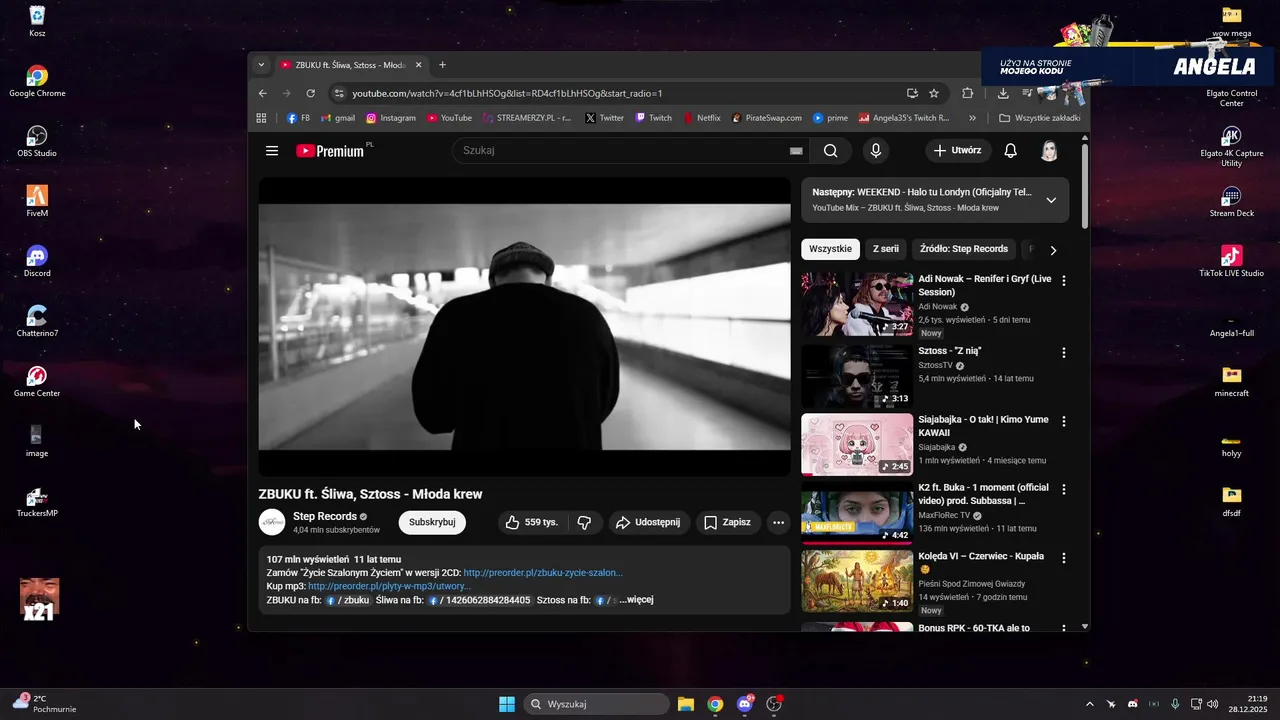The height and width of the screenshot is (720, 1280).
Task: Open the Chrome apps grid in bookmarks bar
Action: [x=262, y=118]
